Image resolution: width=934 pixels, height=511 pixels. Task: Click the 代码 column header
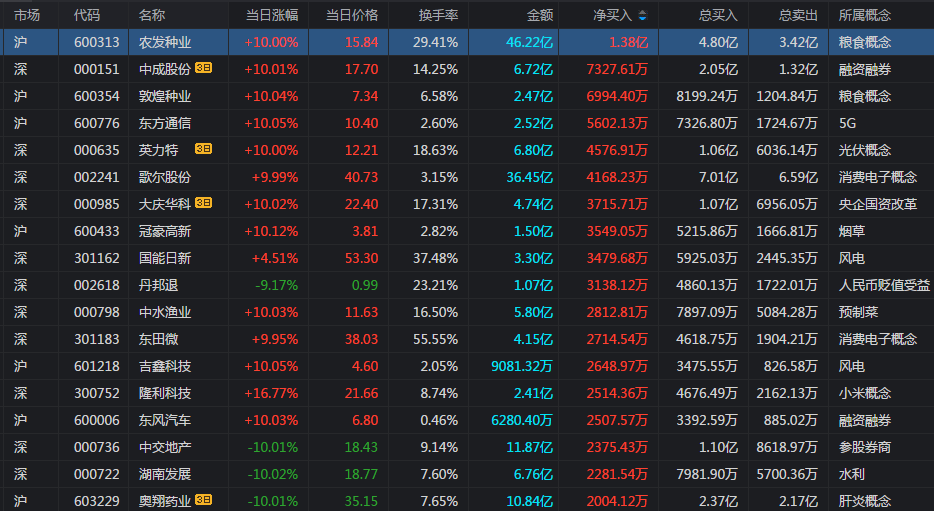tap(87, 15)
